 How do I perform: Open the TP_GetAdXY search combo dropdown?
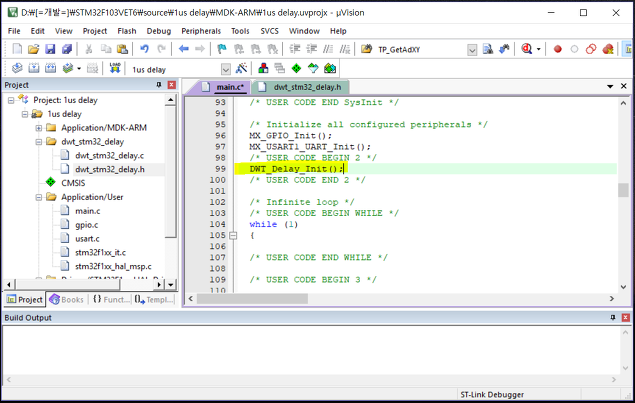(x=472, y=50)
